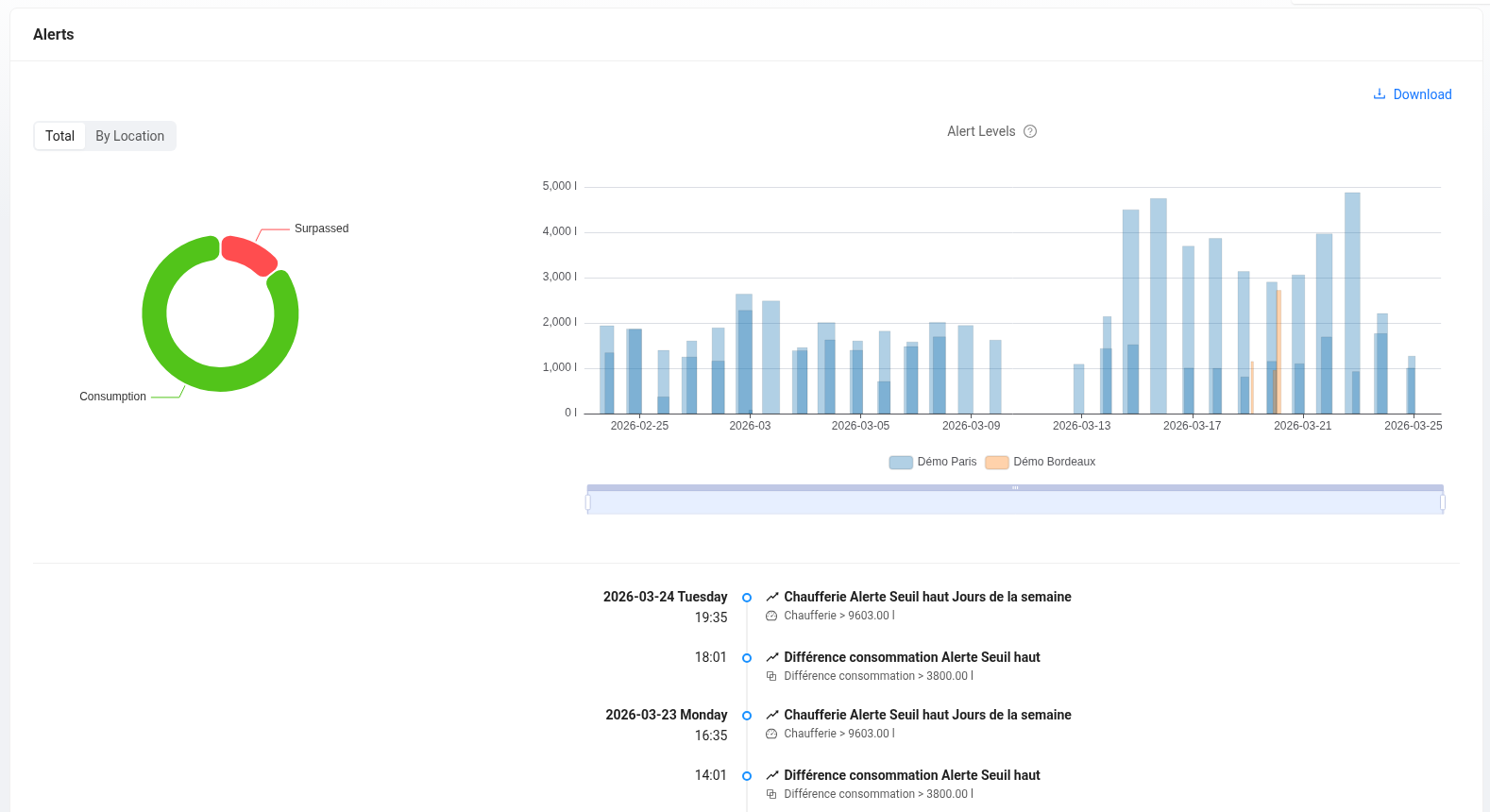This screenshot has width=1490, height=812.
Task: Click timeline dot for 2026-03-23 Monday 16:35
Action: point(747,716)
